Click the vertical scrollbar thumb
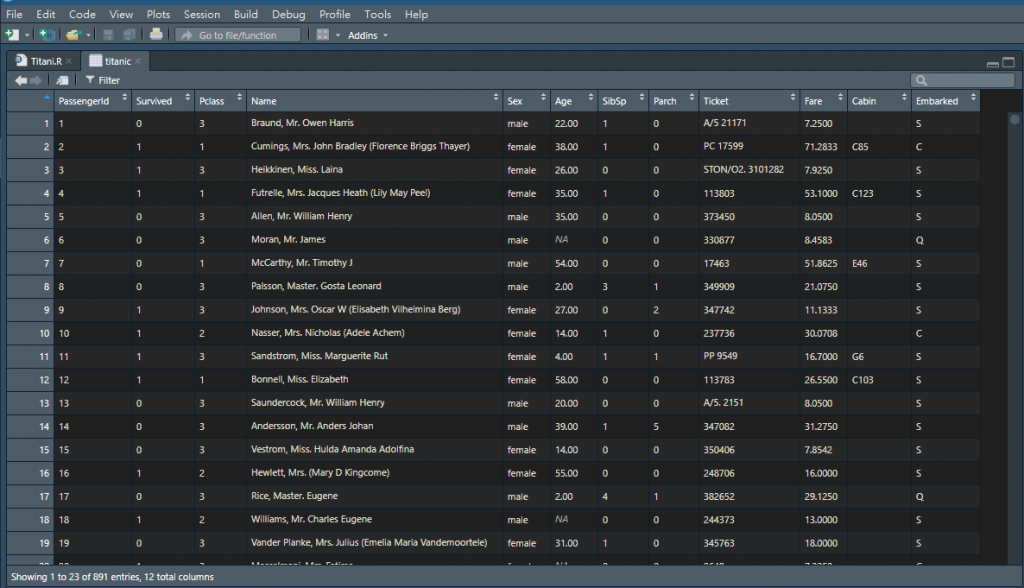This screenshot has width=1024, height=588. click(x=1014, y=119)
